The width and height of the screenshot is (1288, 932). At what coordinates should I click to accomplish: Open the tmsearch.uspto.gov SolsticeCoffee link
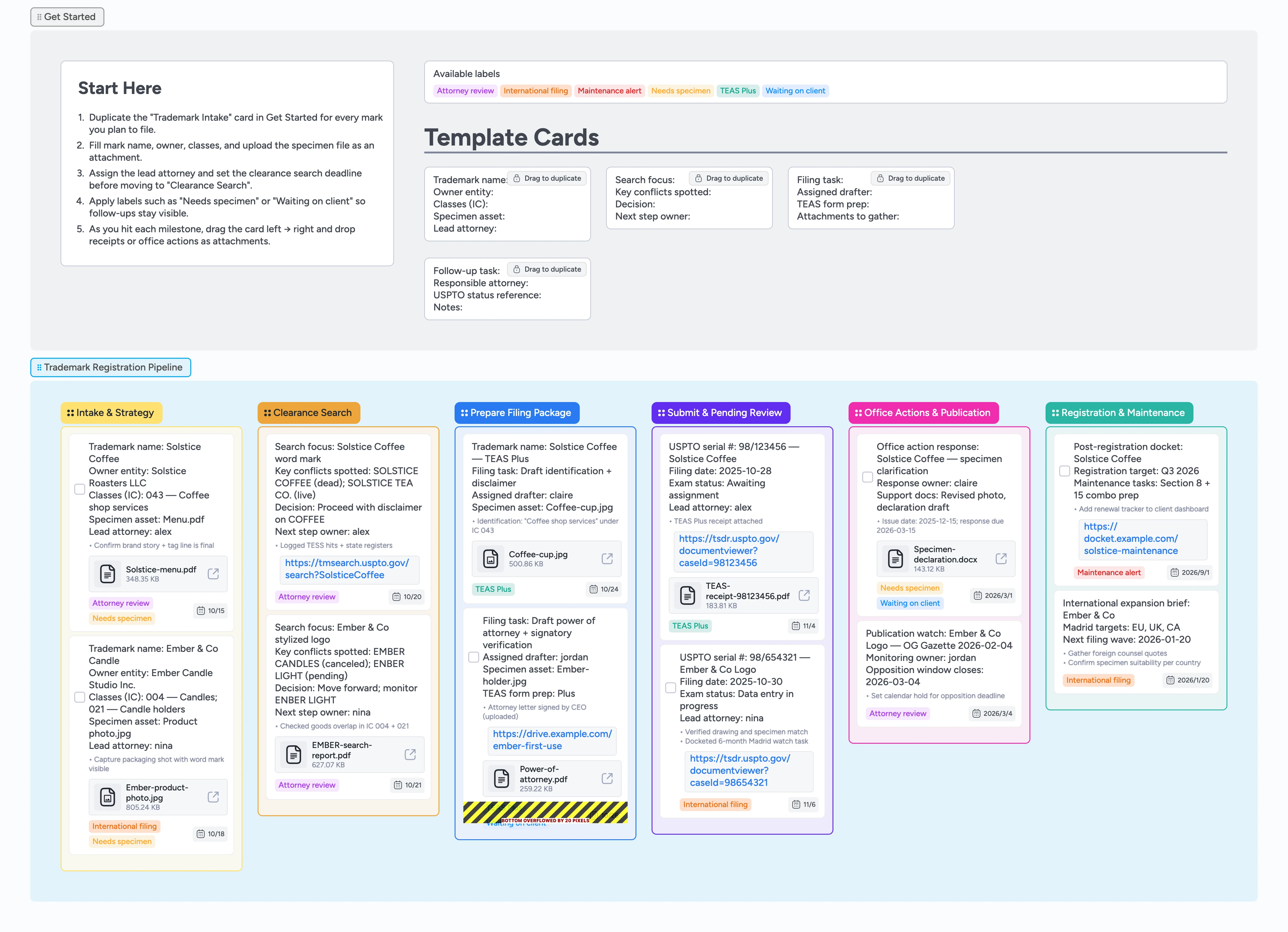point(346,569)
